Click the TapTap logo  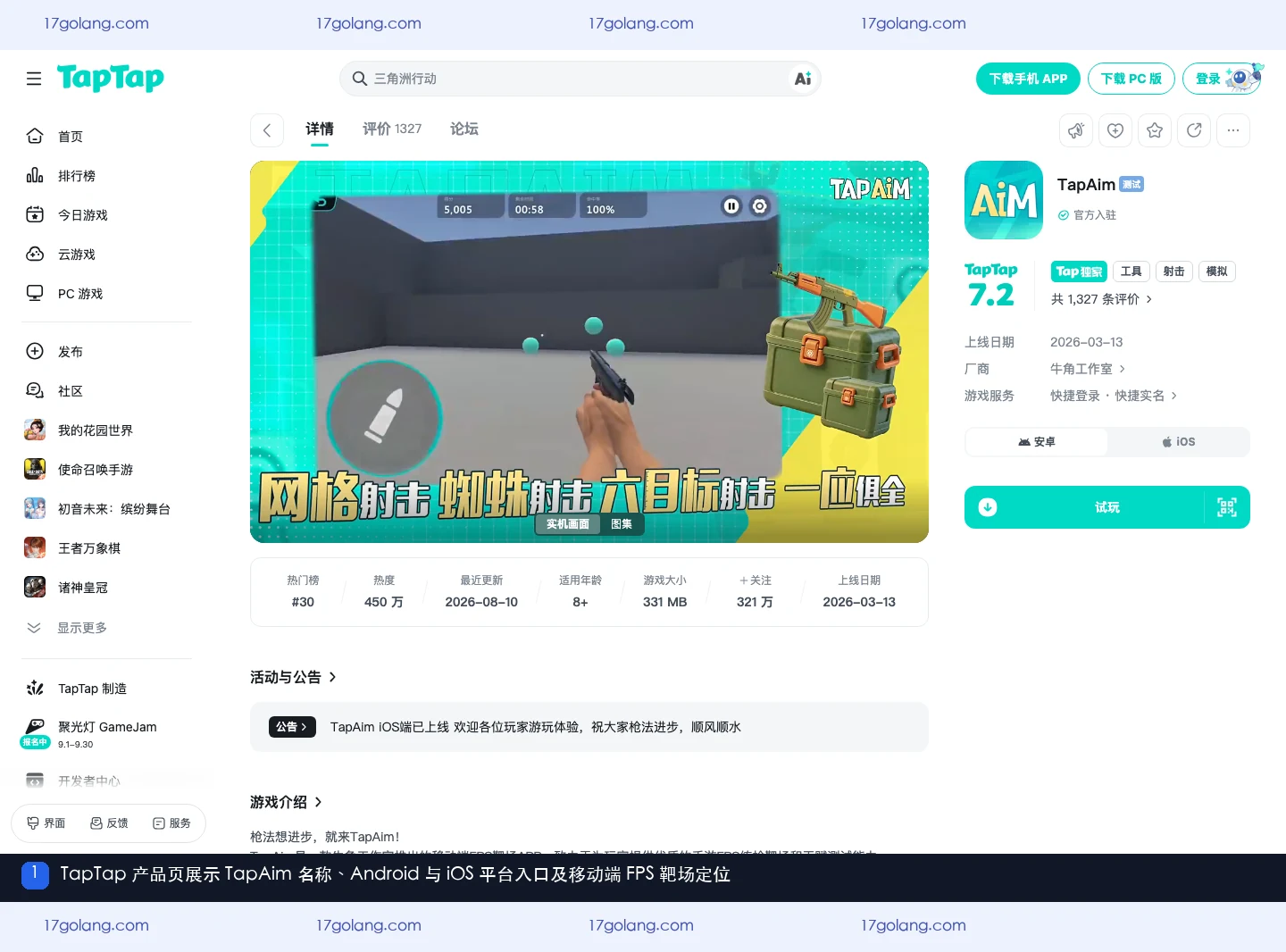(111, 78)
